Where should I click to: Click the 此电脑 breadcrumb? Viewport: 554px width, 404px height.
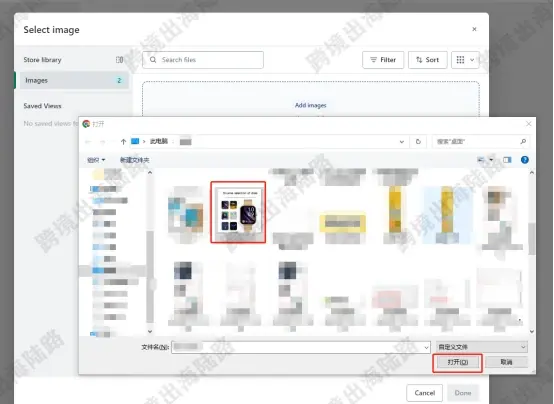(x=159, y=141)
